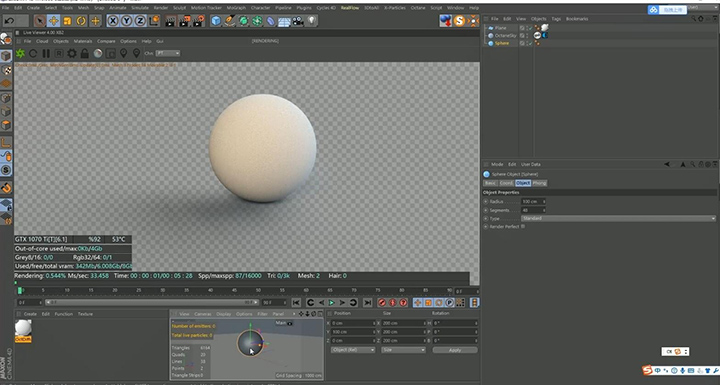Toggle clay mode sphere icon
This screenshot has height=385, width=720.
tap(98, 53)
